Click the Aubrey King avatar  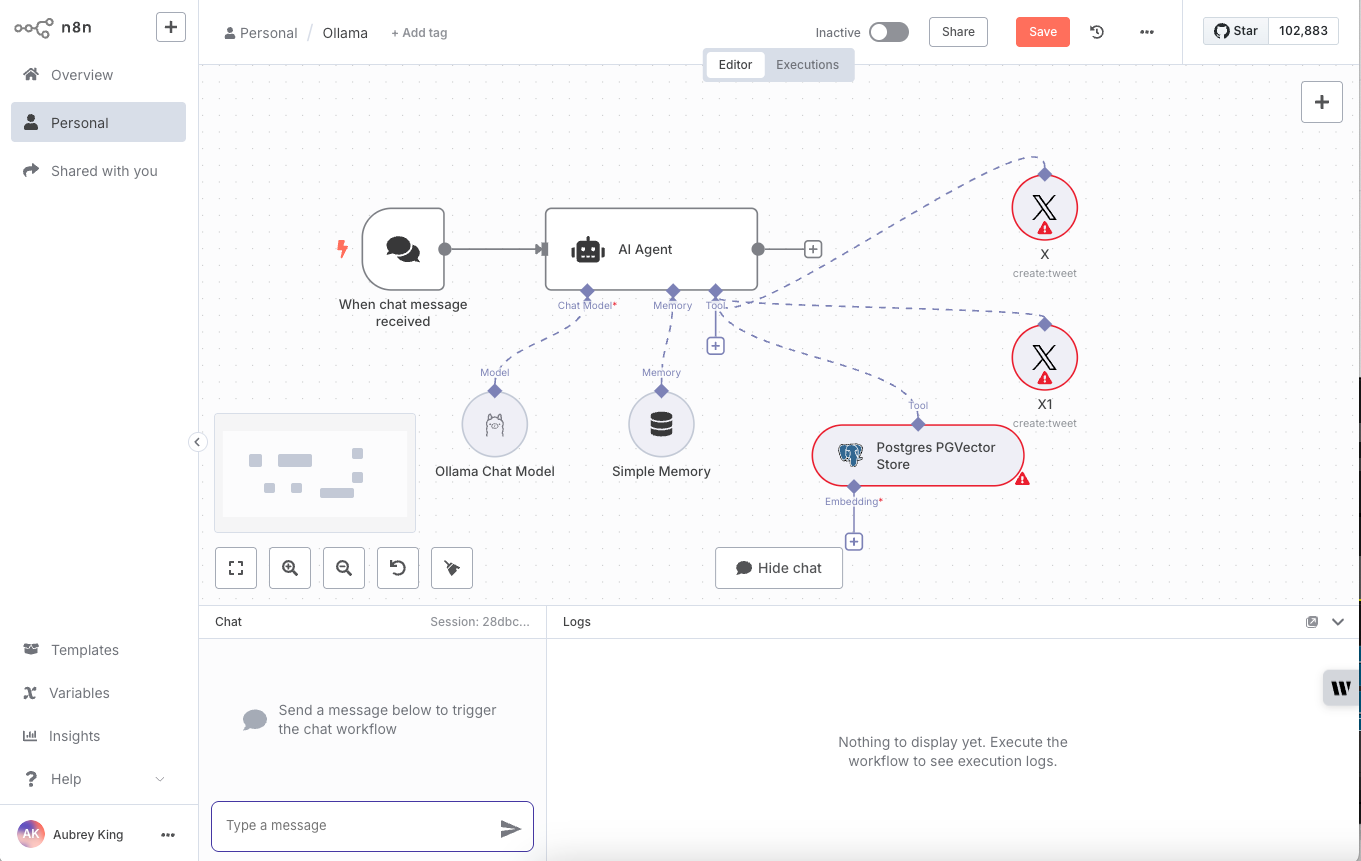click(x=31, y=834)
